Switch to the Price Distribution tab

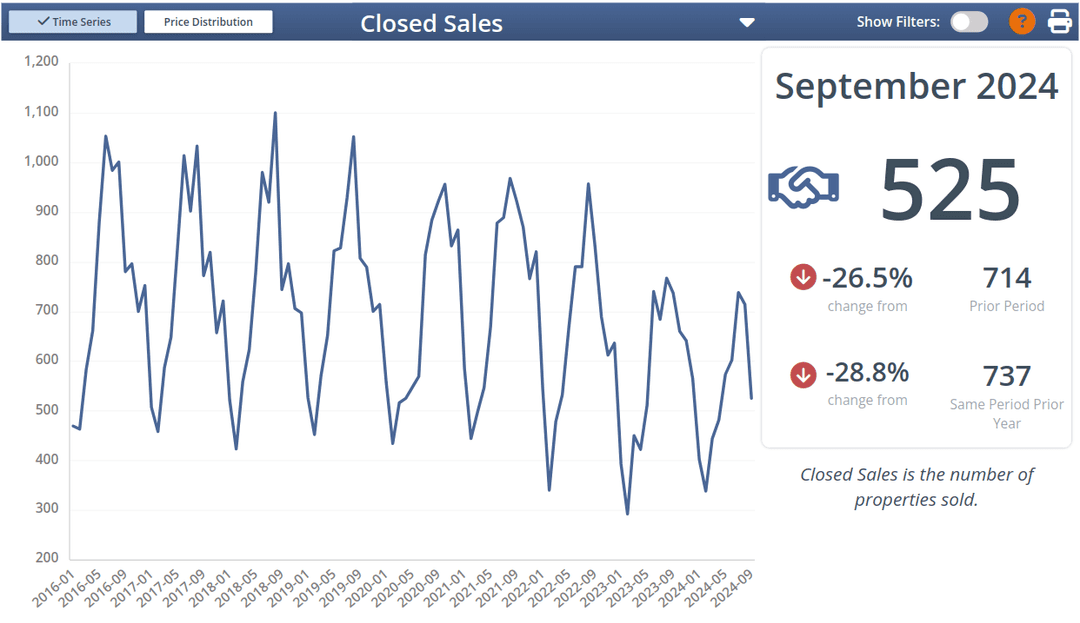click(x=208, y=20)
